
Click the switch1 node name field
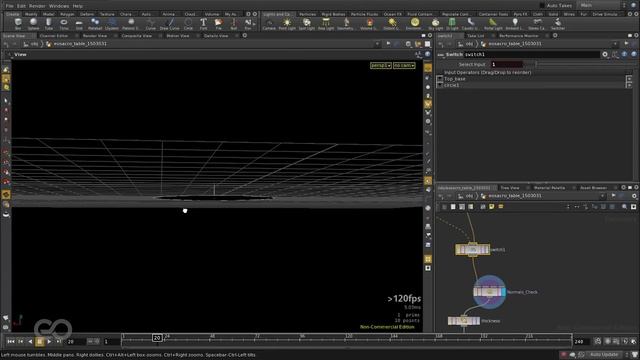531,54
